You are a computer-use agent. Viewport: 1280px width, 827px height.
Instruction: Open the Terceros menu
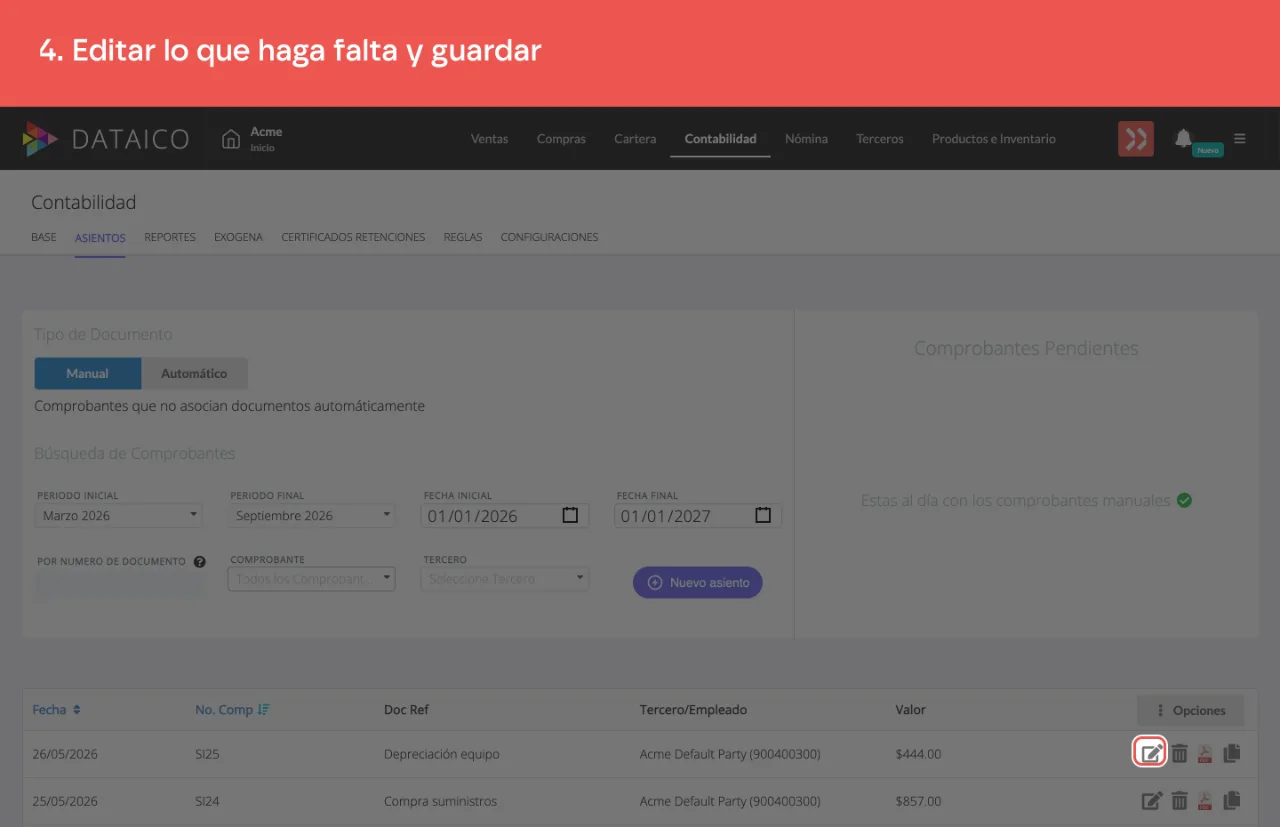click(880, 139)
